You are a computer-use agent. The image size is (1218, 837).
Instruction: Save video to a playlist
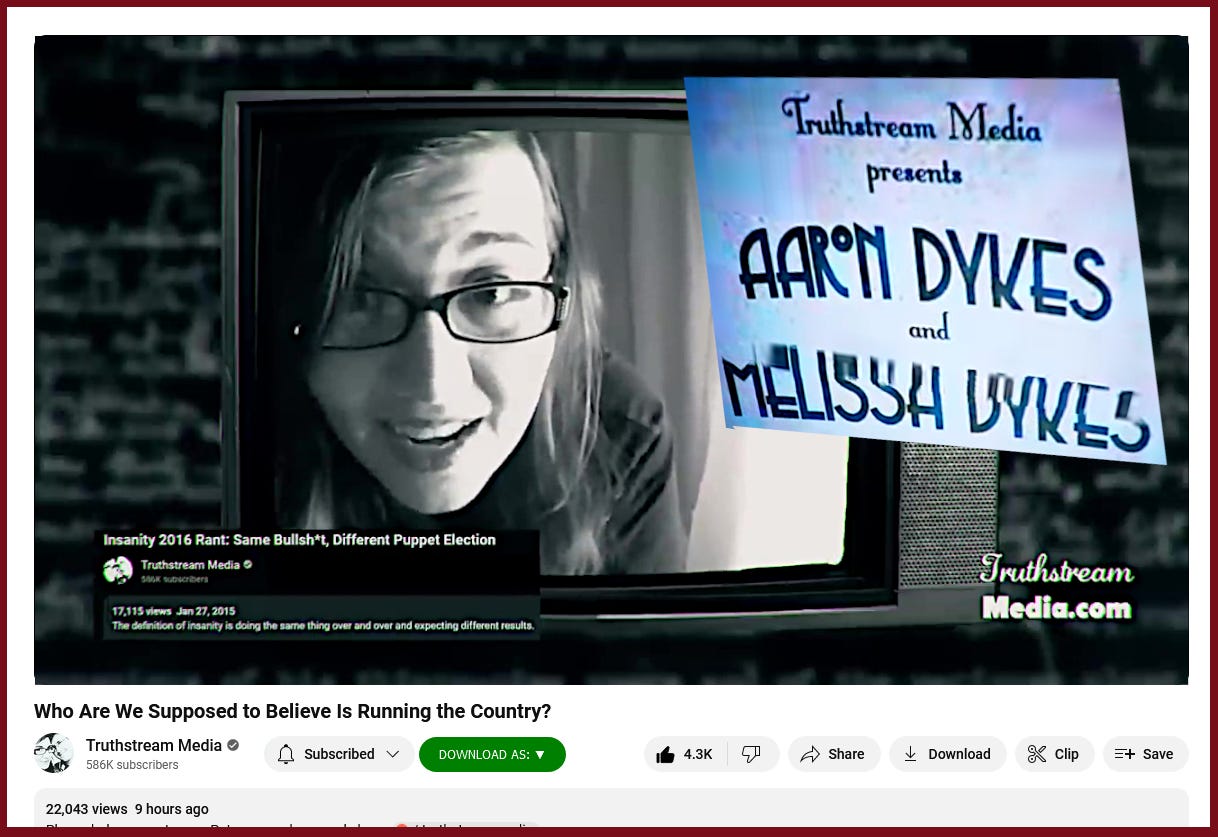1146,754
